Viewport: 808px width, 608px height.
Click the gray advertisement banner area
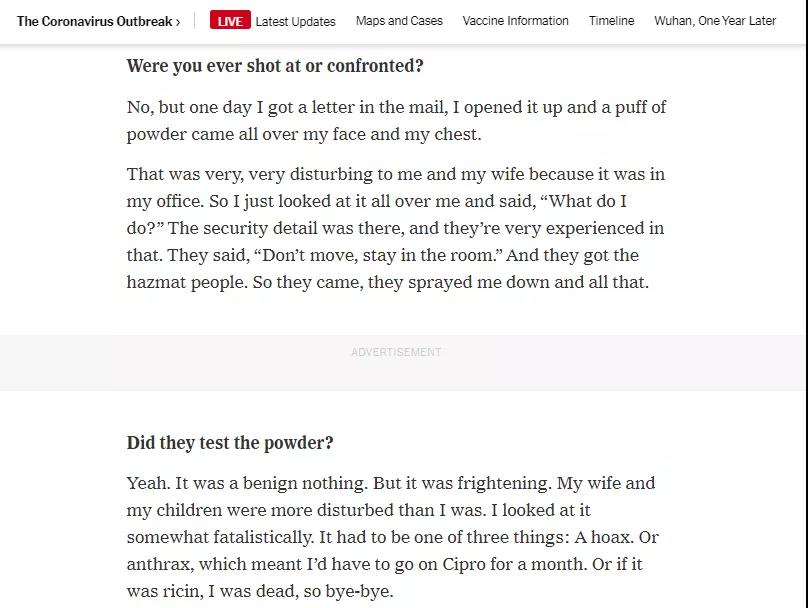point(600,364)
